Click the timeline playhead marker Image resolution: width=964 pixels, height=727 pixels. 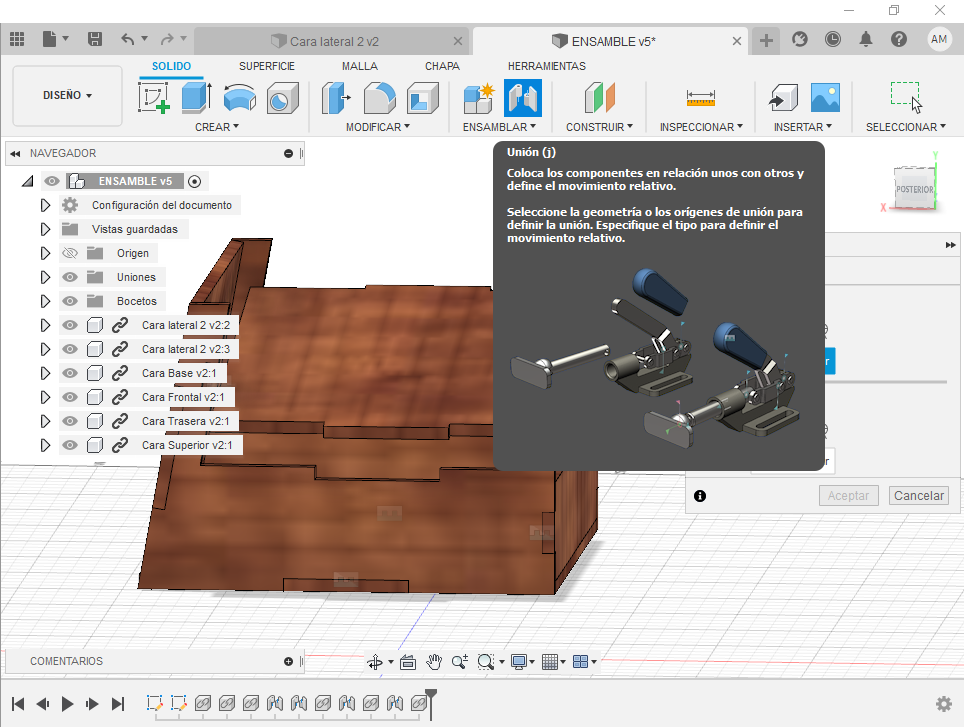[x=431, y=693]
